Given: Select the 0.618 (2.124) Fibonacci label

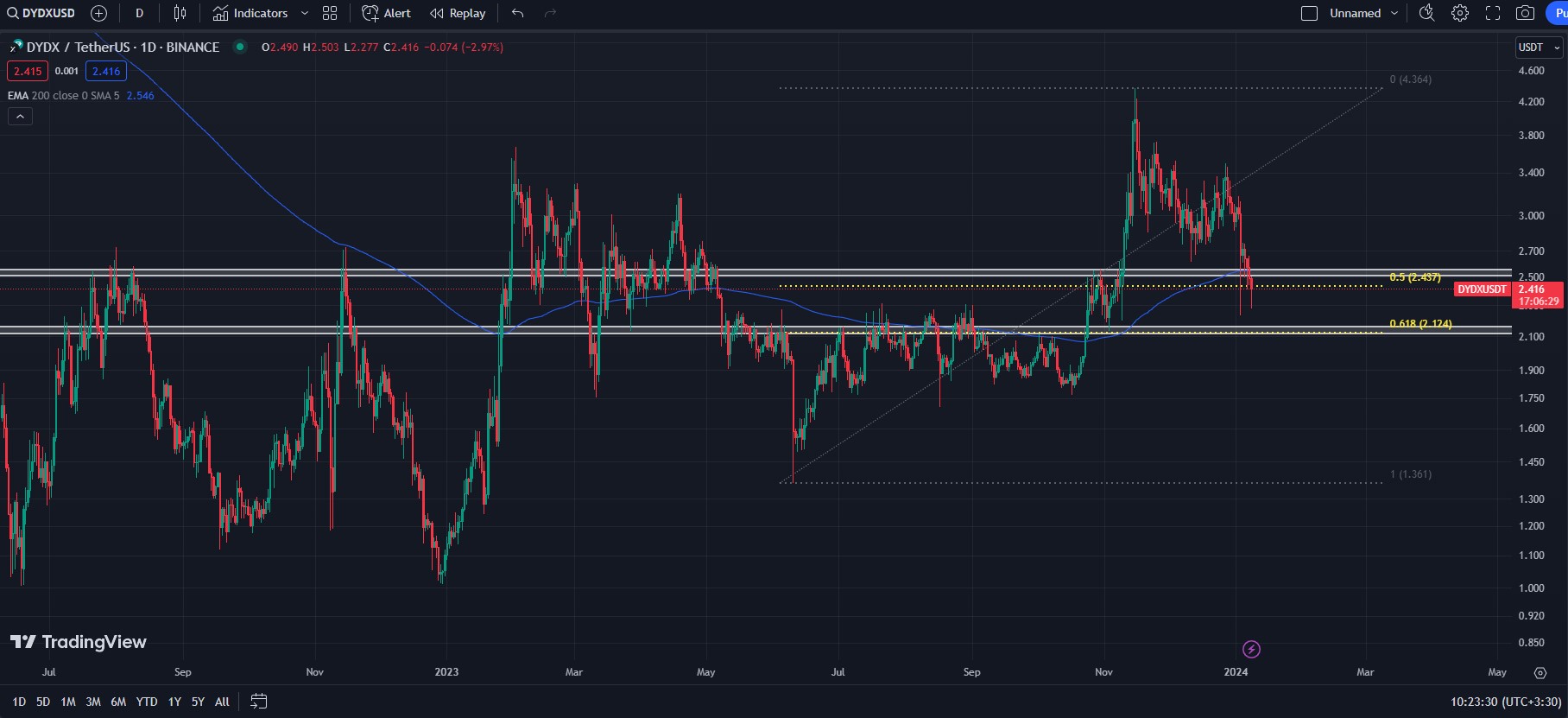Looking at the screenshot, I should (1420, 324).
